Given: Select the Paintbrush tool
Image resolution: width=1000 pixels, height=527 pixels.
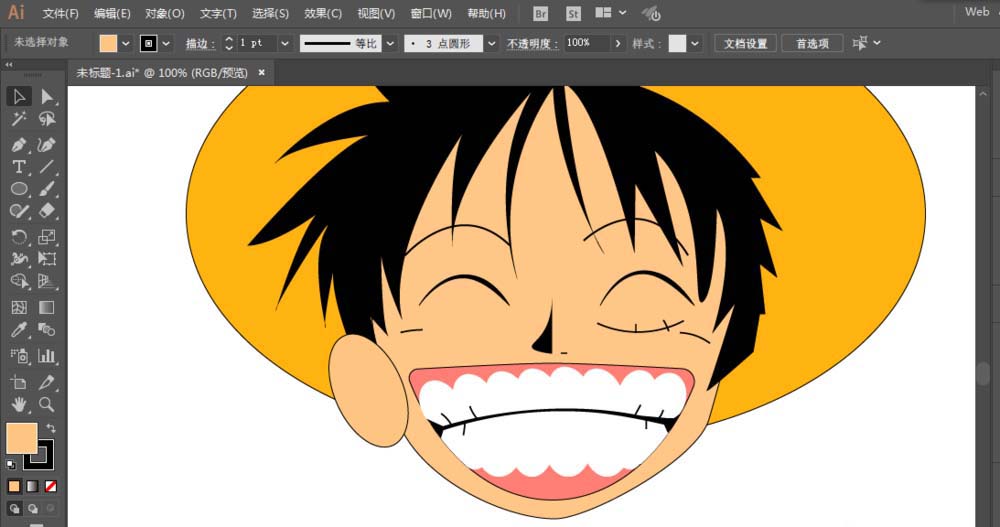Looking at the screenshot, I should [x=47, y=189].
